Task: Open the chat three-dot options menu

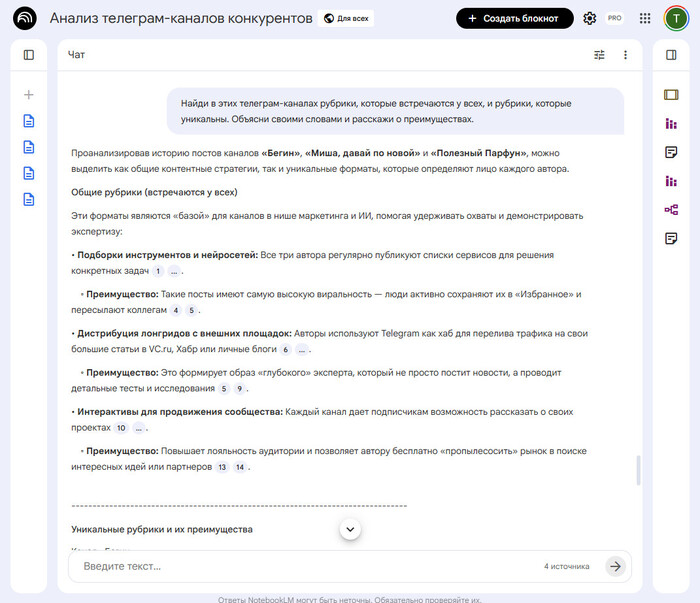Action: (x=626, y=55)
